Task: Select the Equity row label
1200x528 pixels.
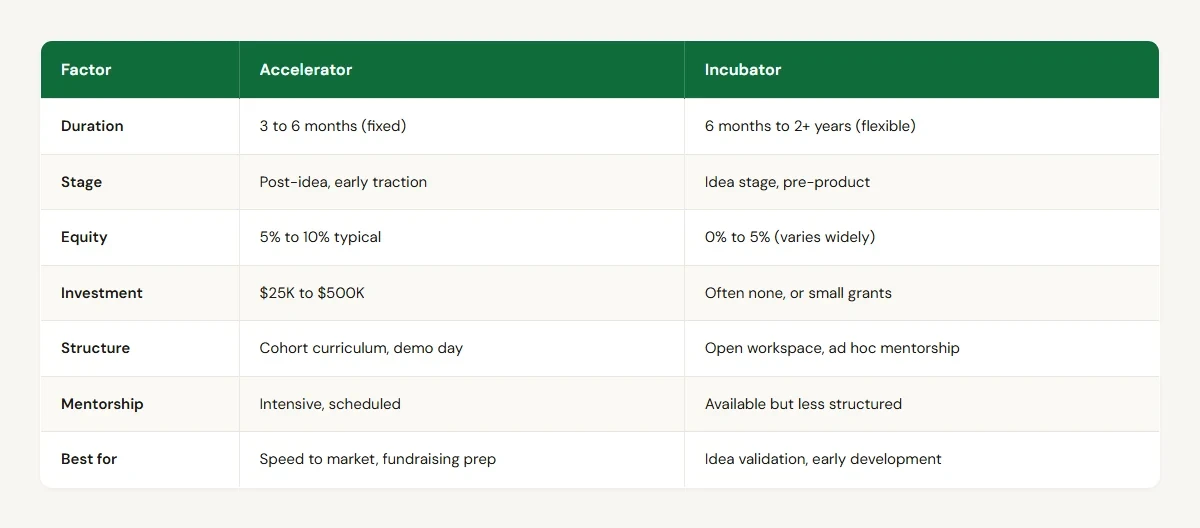Action: point(139,237)
